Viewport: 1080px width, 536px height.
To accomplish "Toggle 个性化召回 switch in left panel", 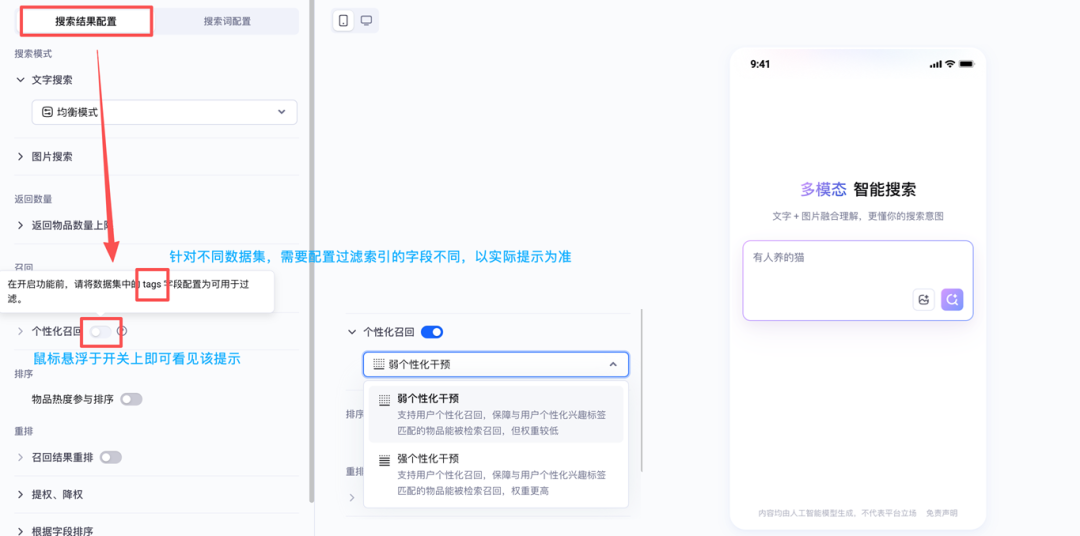I will tap(101, 331).
